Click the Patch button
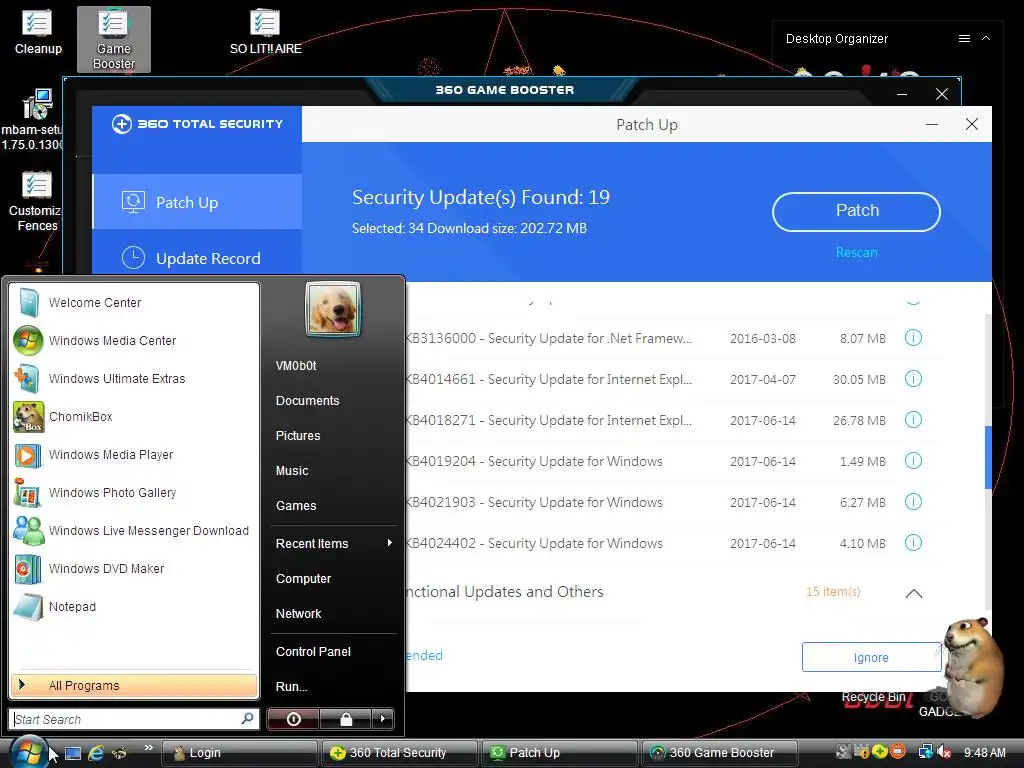 click(856, 212)
